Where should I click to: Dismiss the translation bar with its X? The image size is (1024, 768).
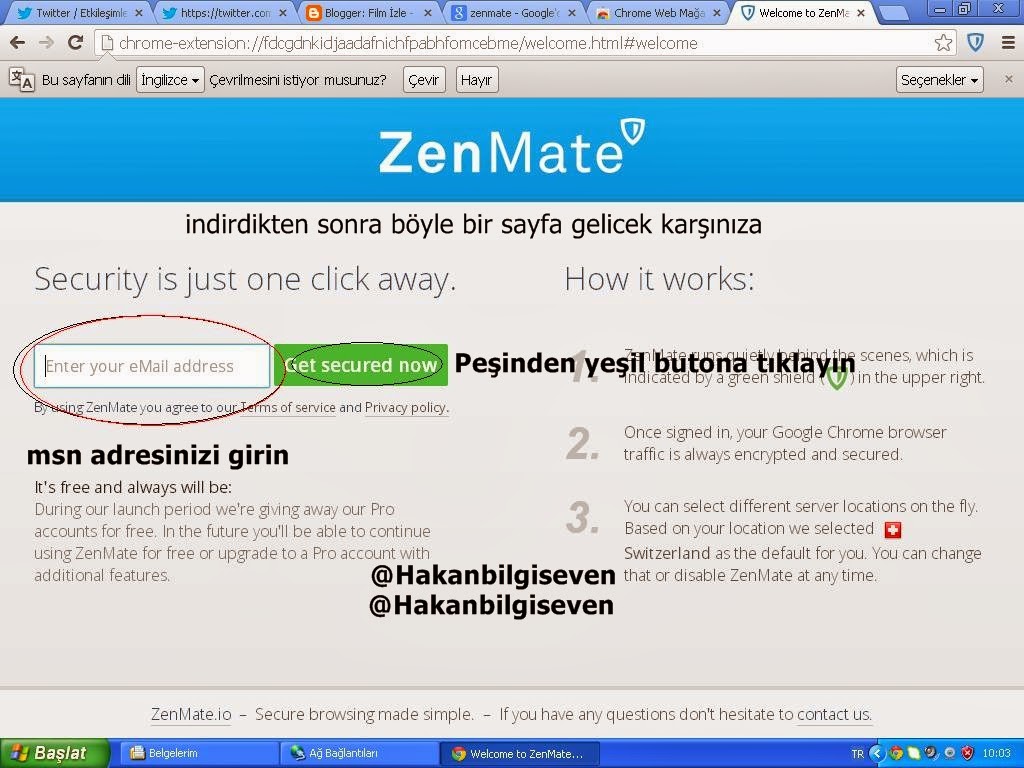coord(1008,79)
